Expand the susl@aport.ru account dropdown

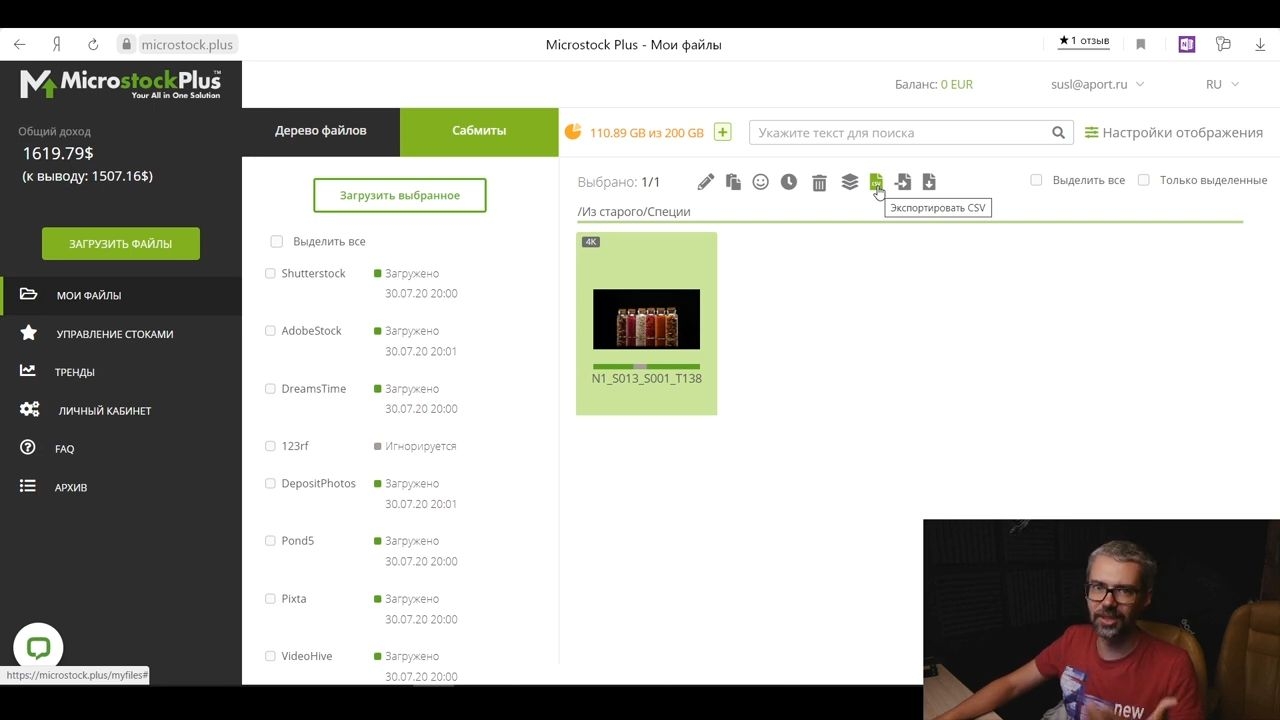click(x=1097, y=84)
